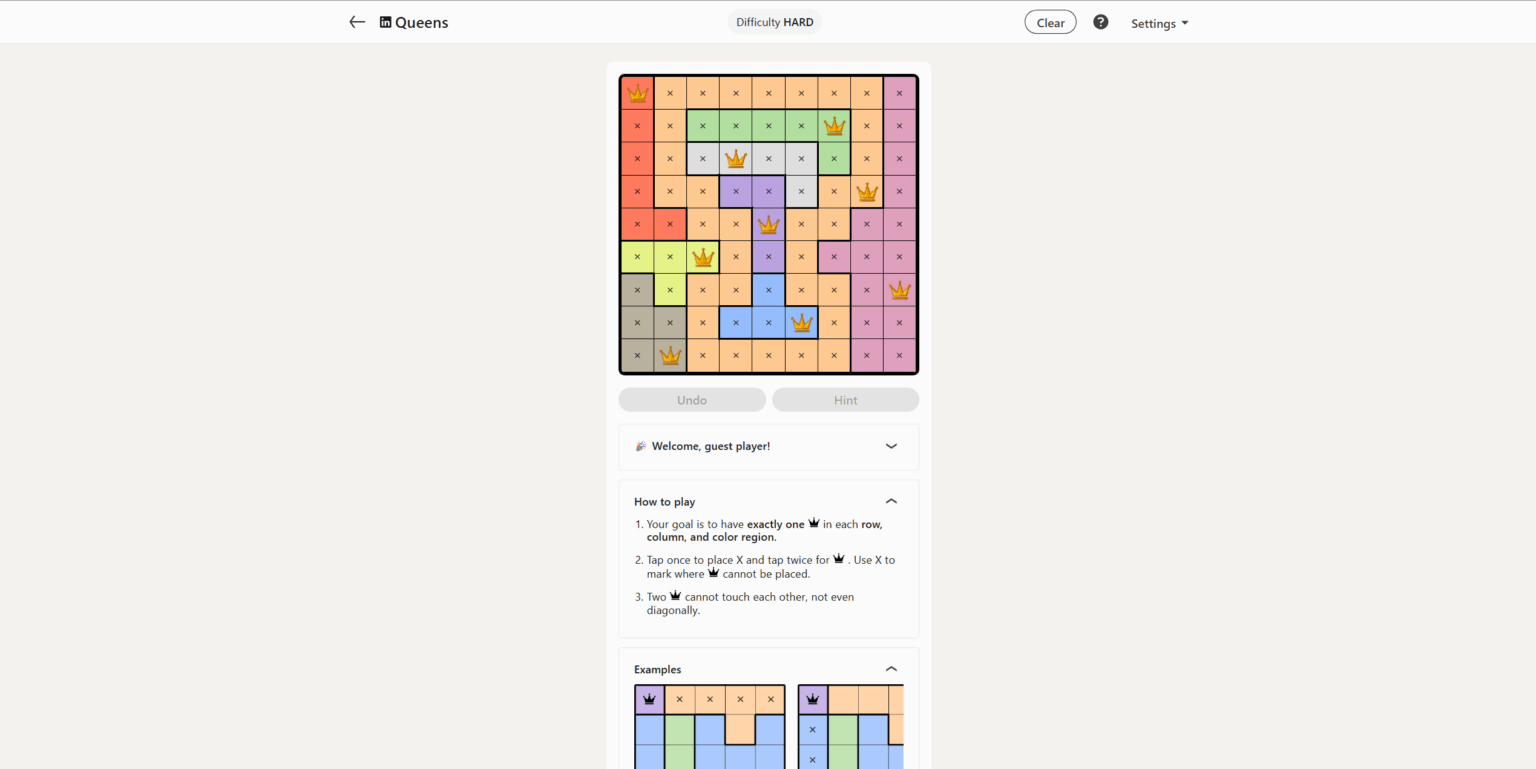The width and height of the screenshot is (1536, 769).
Task: Open the help question mark icon
Action: (1100, 21)
